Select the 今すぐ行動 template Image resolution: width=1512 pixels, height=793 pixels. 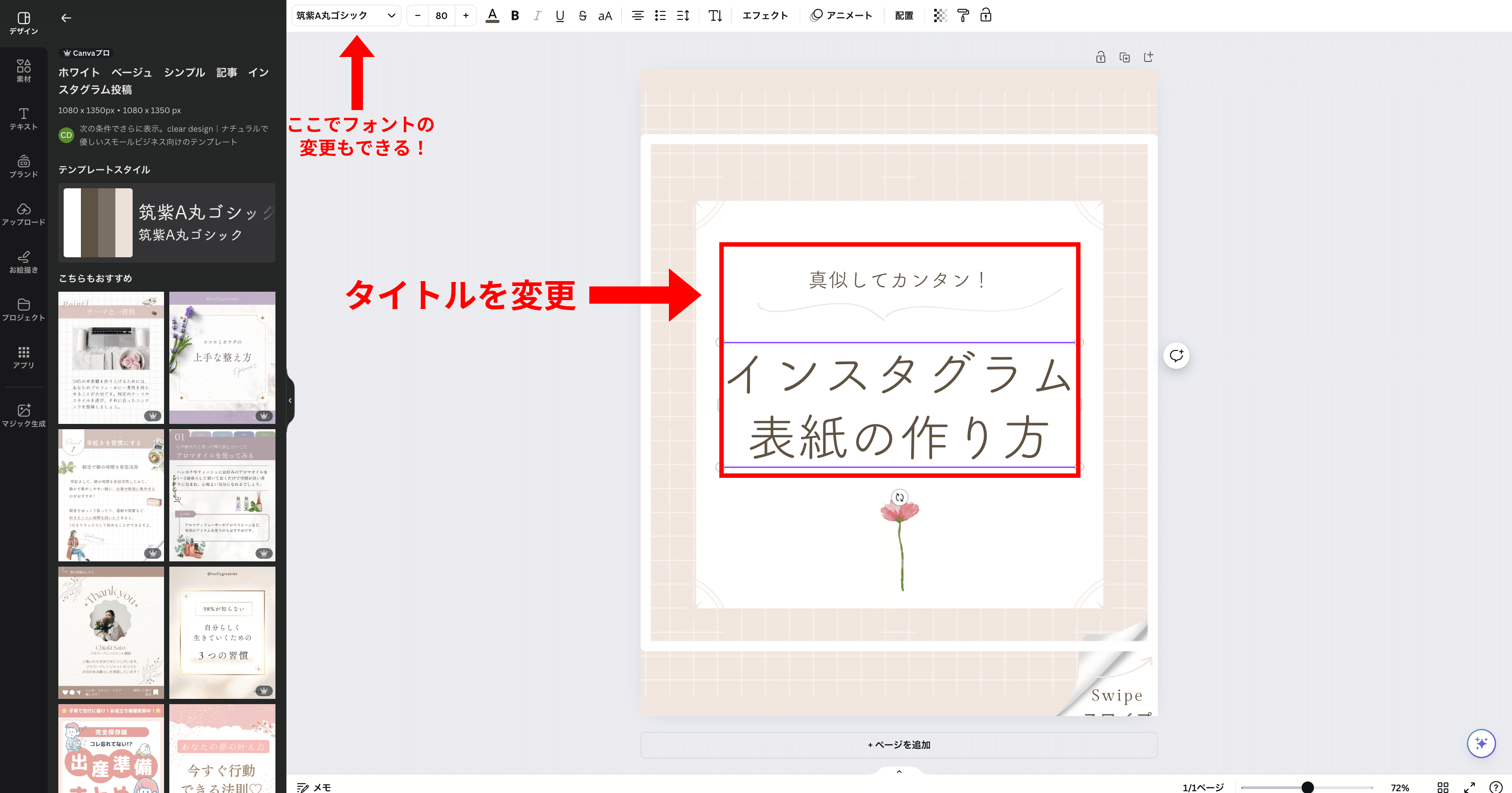222,748
